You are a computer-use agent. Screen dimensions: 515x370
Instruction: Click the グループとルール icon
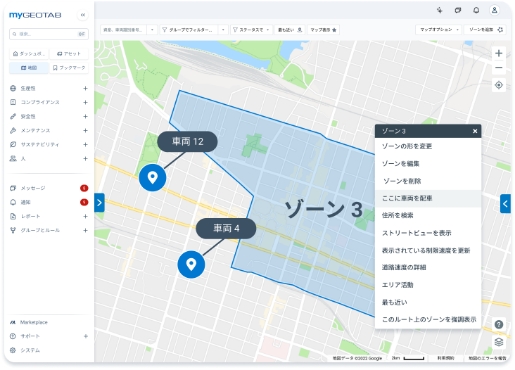[x=13, y=230]
